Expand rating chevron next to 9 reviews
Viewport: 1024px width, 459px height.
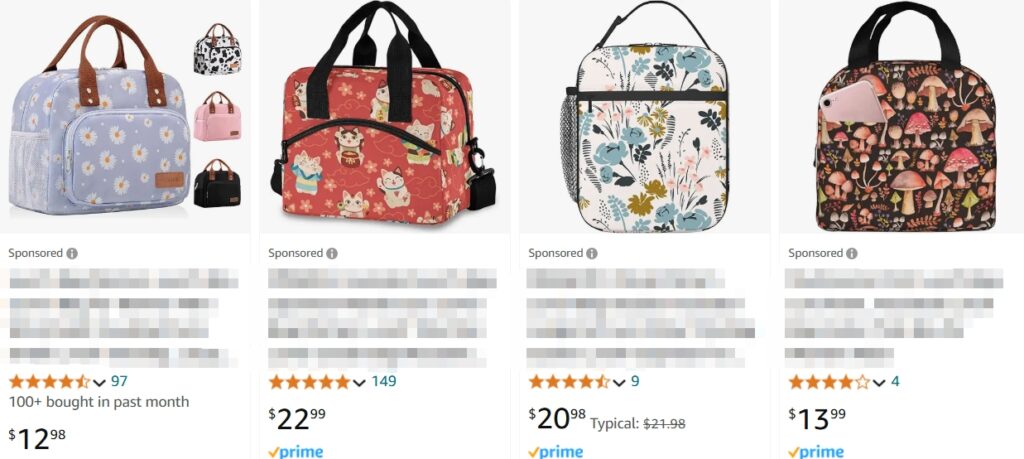(619, 383)
